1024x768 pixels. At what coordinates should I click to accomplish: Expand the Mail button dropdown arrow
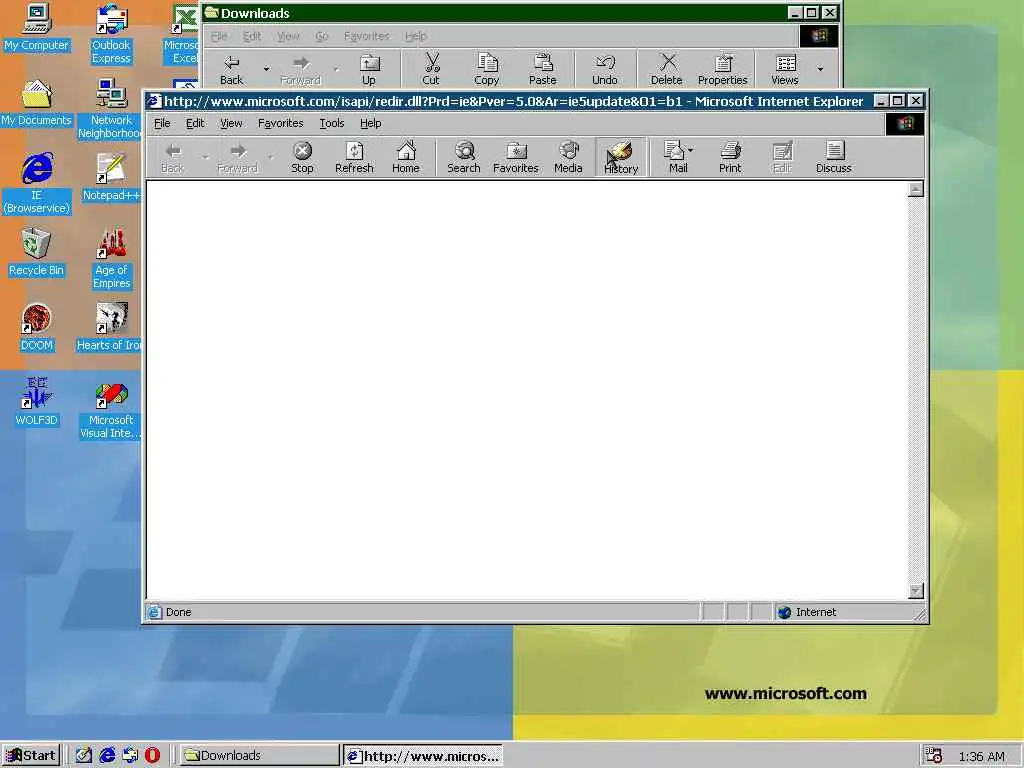pyautogui.click(x=691, y=150)
